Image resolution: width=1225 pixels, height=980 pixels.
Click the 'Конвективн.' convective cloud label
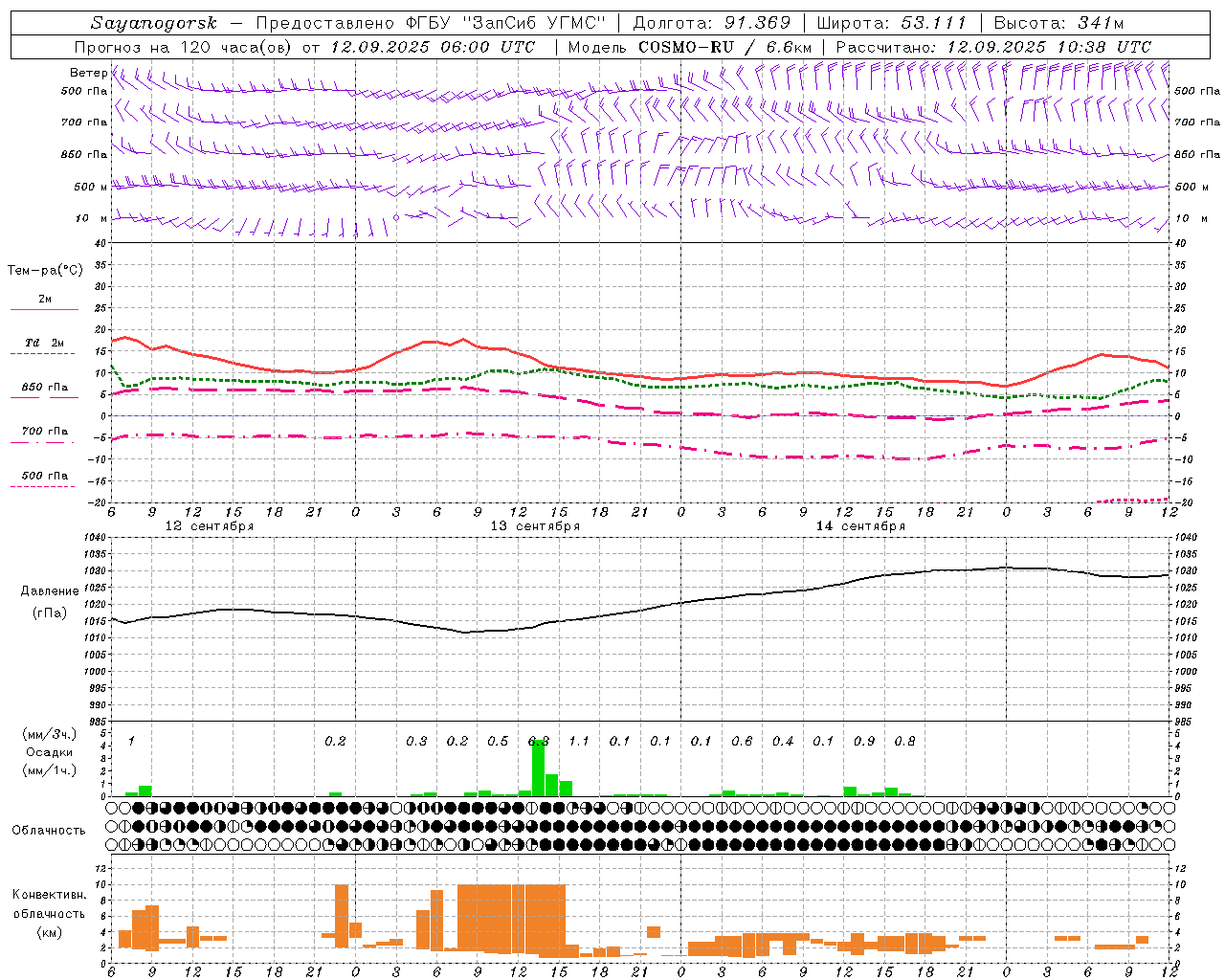point(49,895)
